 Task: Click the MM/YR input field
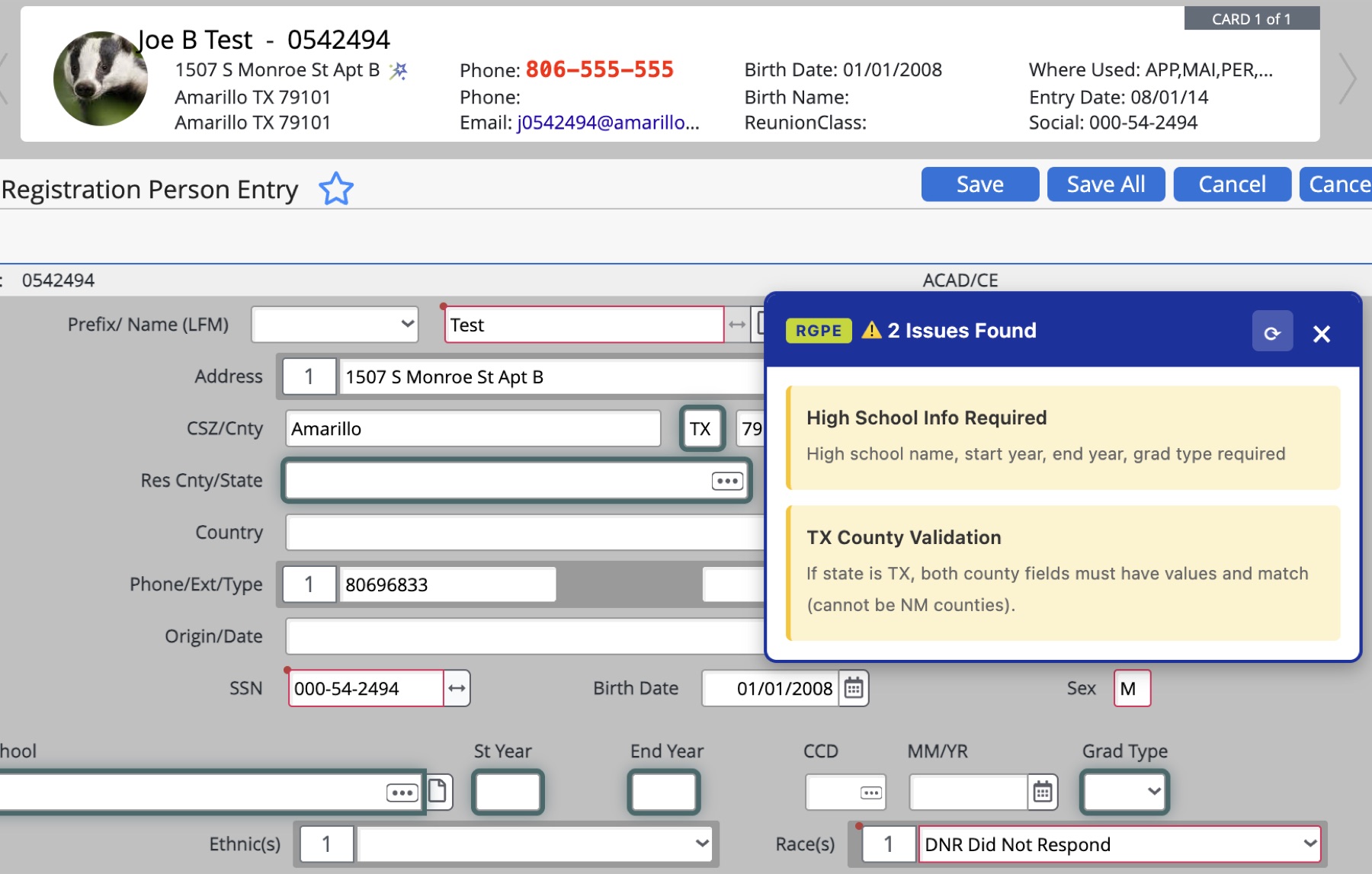click(968, 792)
